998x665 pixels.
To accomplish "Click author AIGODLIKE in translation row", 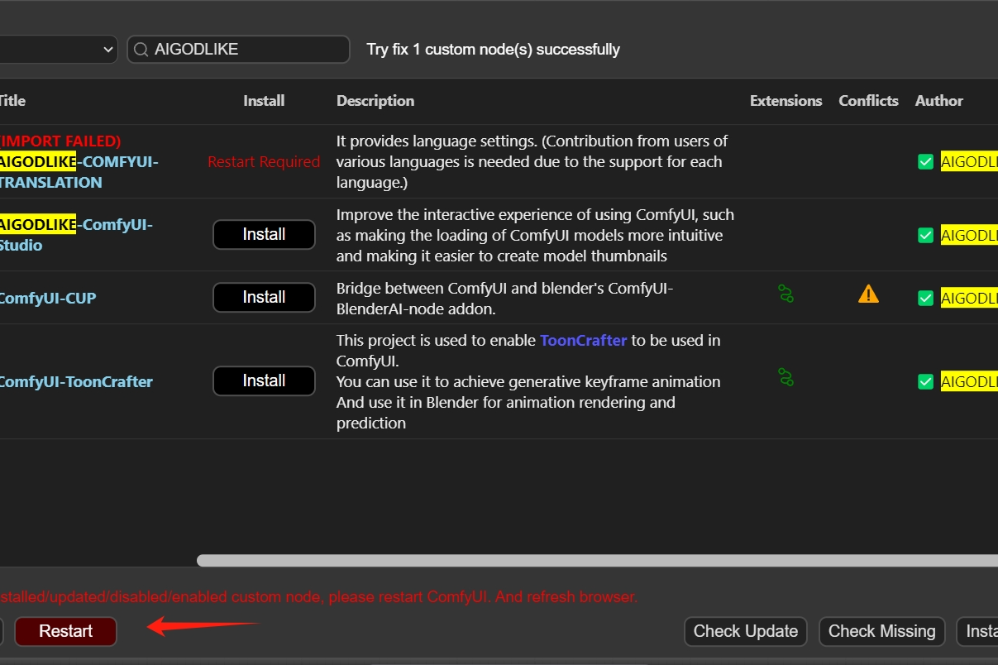I will 969,162.
